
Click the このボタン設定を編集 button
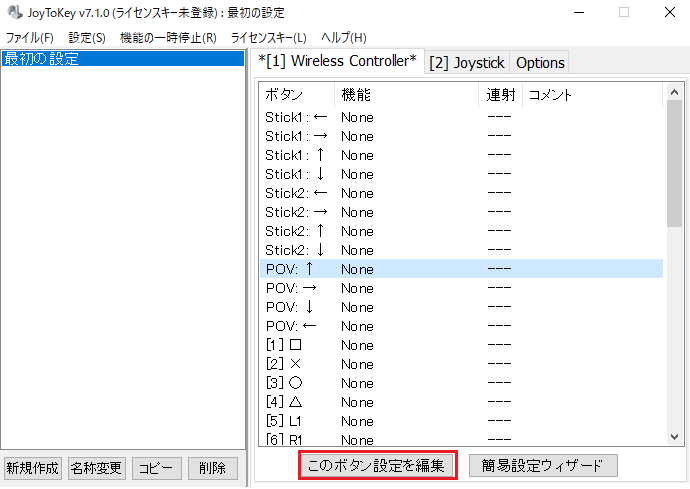point(378,465)
